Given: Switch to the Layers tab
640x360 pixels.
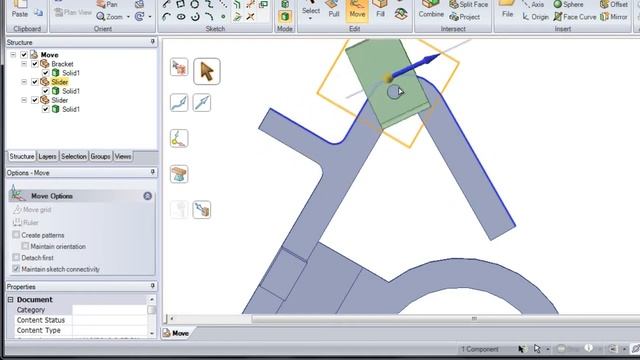Looking at the screenshot, I should coord(47,156).
